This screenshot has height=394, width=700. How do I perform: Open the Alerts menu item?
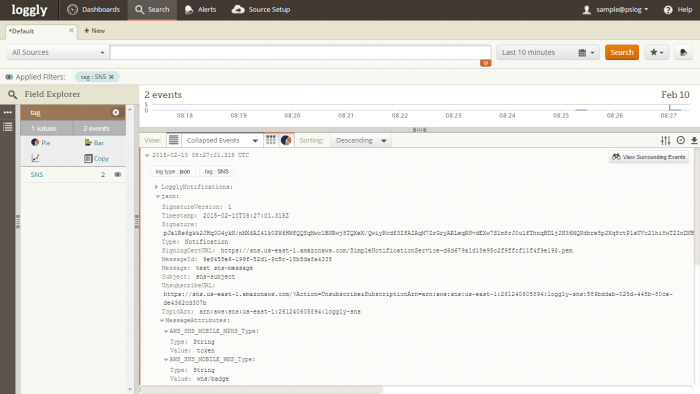[x=200, y=9]
